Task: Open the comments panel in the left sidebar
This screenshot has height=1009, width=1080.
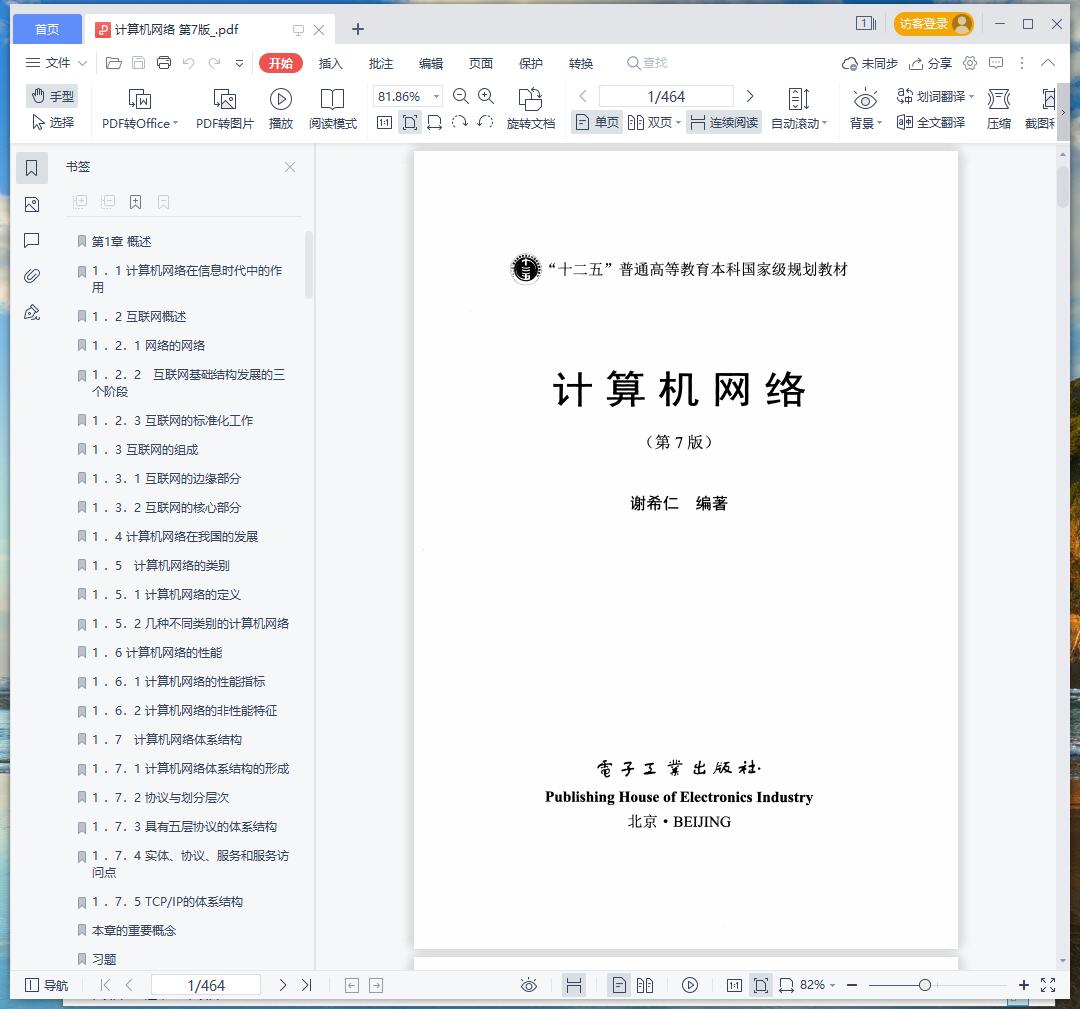Action: (32, 240)
